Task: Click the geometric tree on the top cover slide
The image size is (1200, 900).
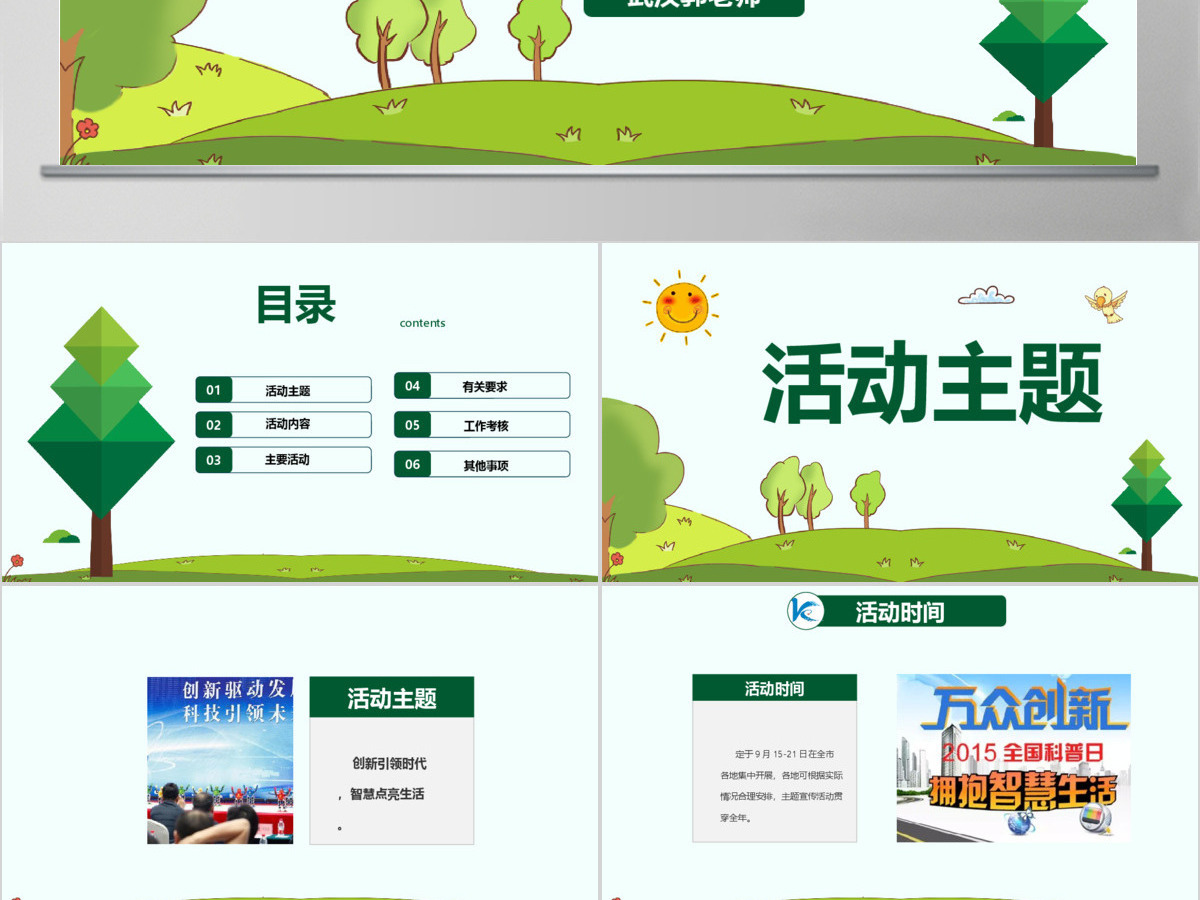Action: pos(1043,73)
